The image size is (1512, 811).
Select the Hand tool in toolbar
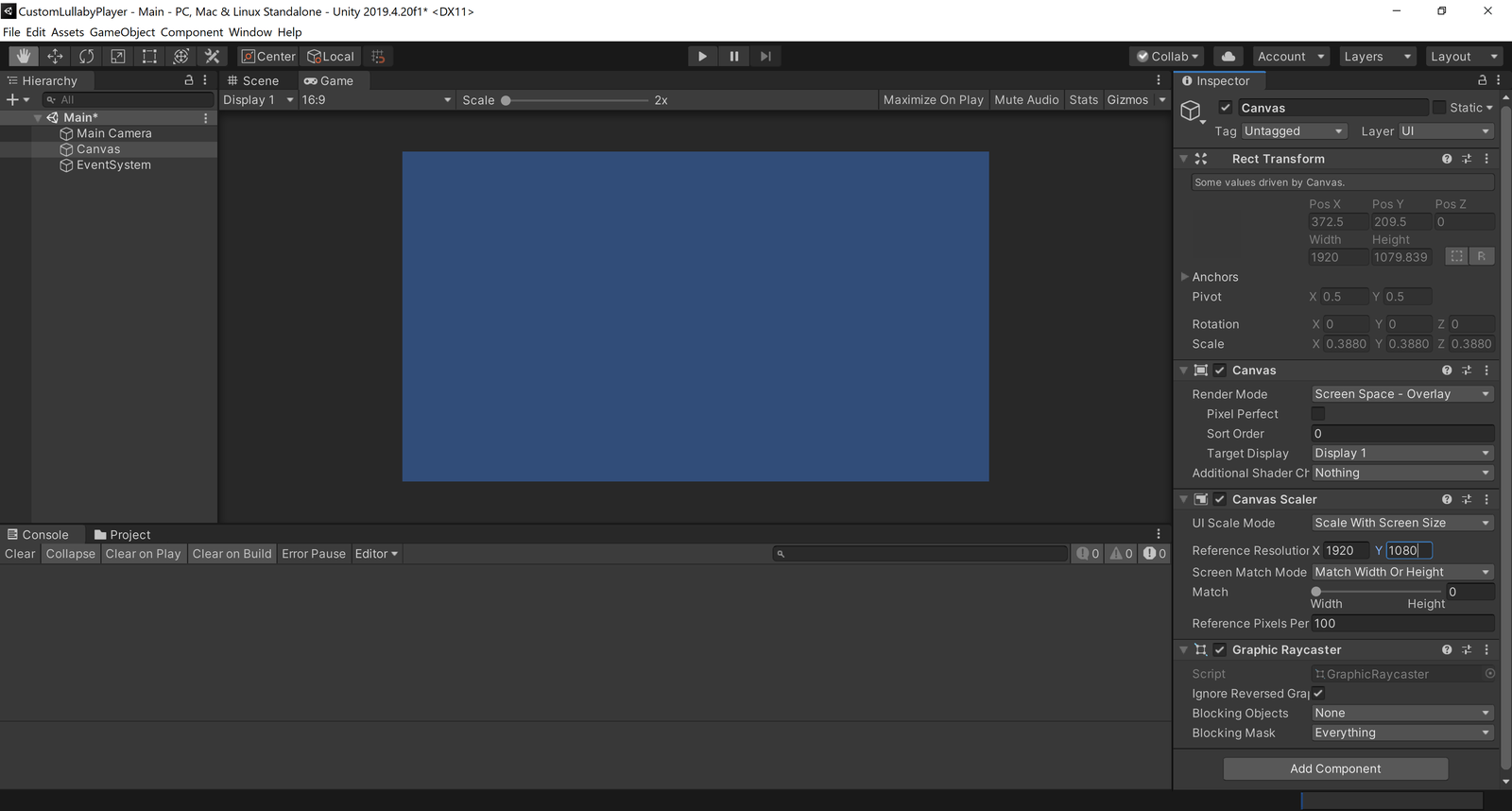coord(23,57)
